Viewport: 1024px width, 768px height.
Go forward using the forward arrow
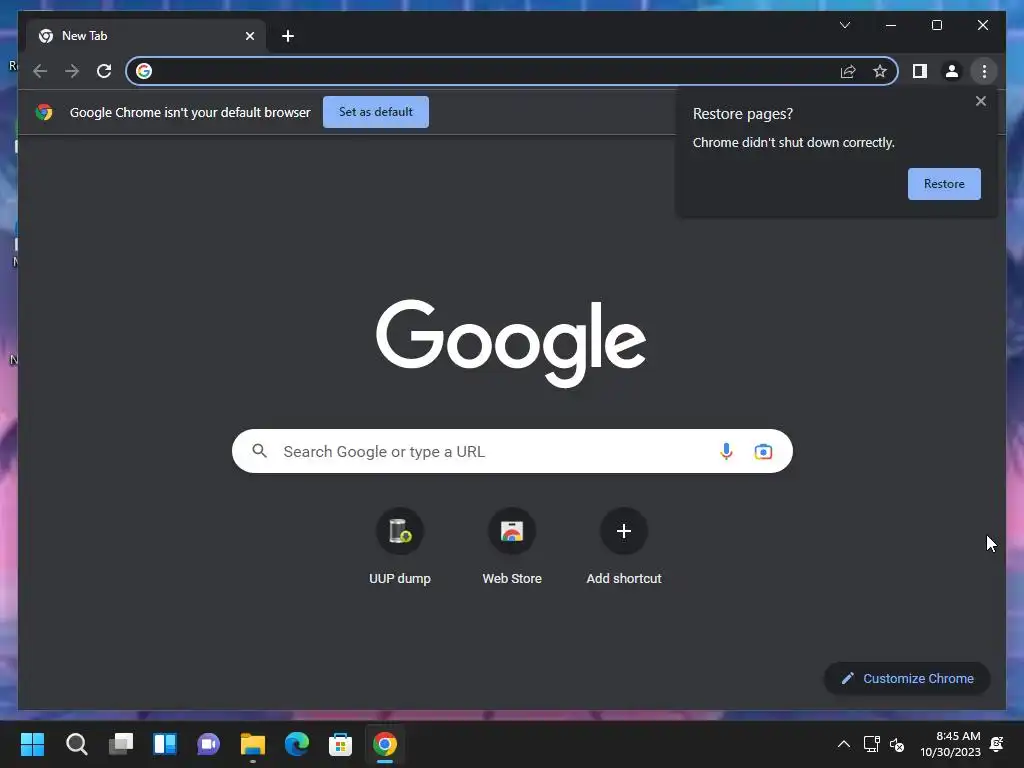[72, 71]
